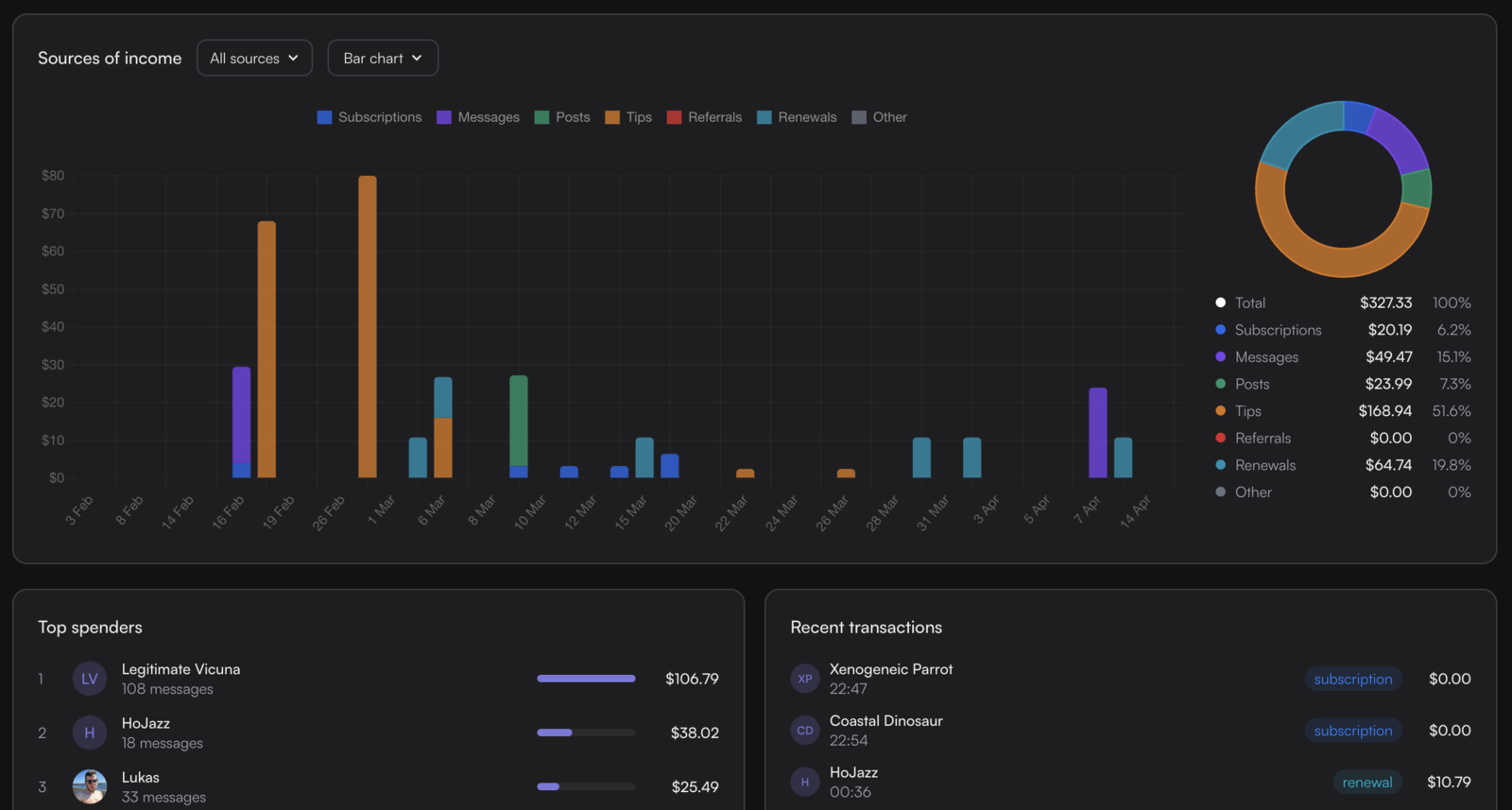Click the 108 messages label

[x=167, y=689]
